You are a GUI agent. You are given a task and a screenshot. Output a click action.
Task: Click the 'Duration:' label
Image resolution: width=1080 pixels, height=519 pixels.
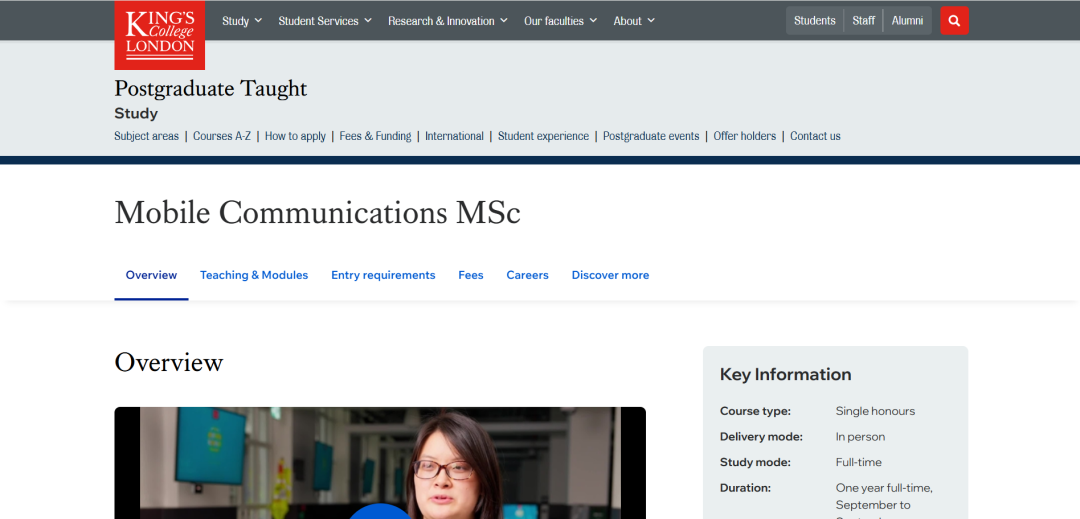[x=745, y=487]
